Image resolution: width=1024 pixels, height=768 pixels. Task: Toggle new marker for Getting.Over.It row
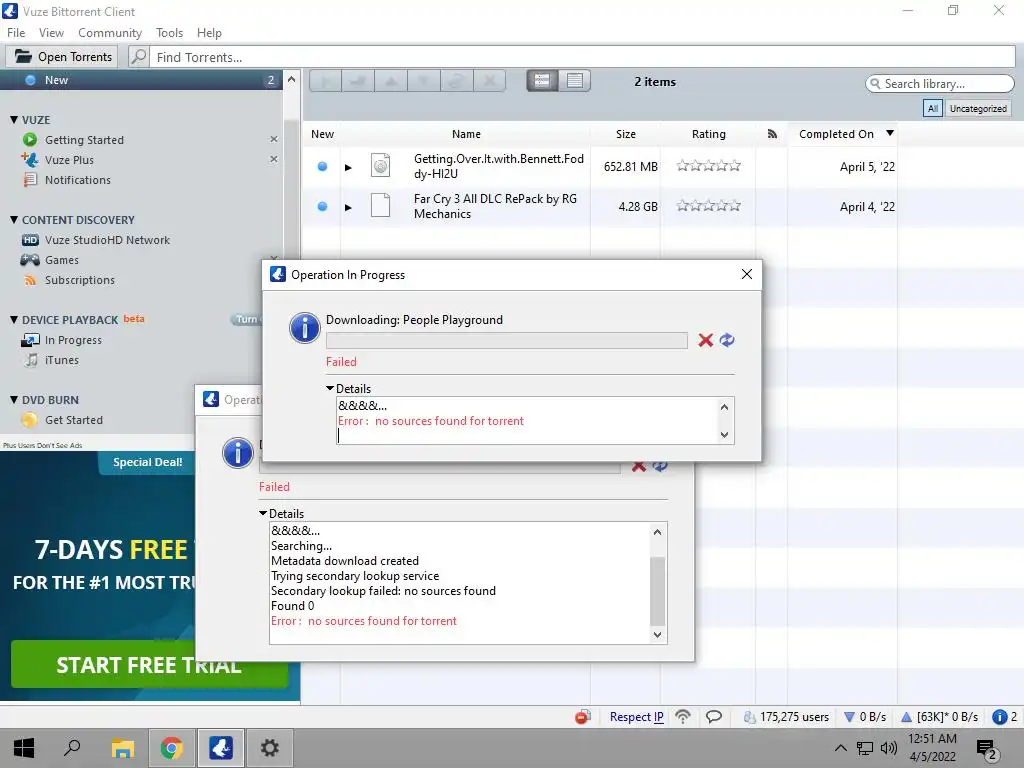pos(322,167)
